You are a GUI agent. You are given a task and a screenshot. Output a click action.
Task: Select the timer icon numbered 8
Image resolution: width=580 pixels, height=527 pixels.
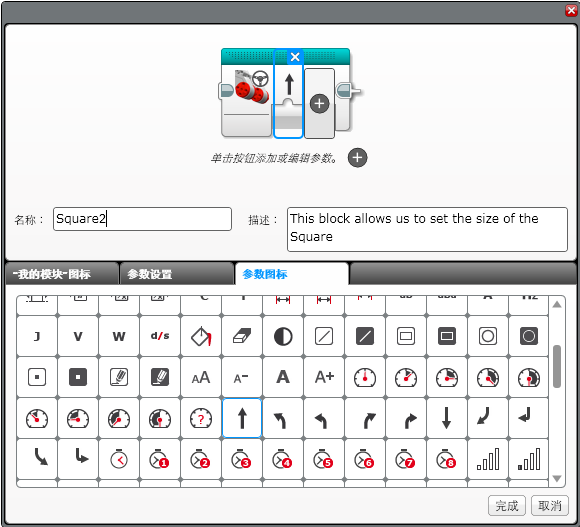point(446,460)
